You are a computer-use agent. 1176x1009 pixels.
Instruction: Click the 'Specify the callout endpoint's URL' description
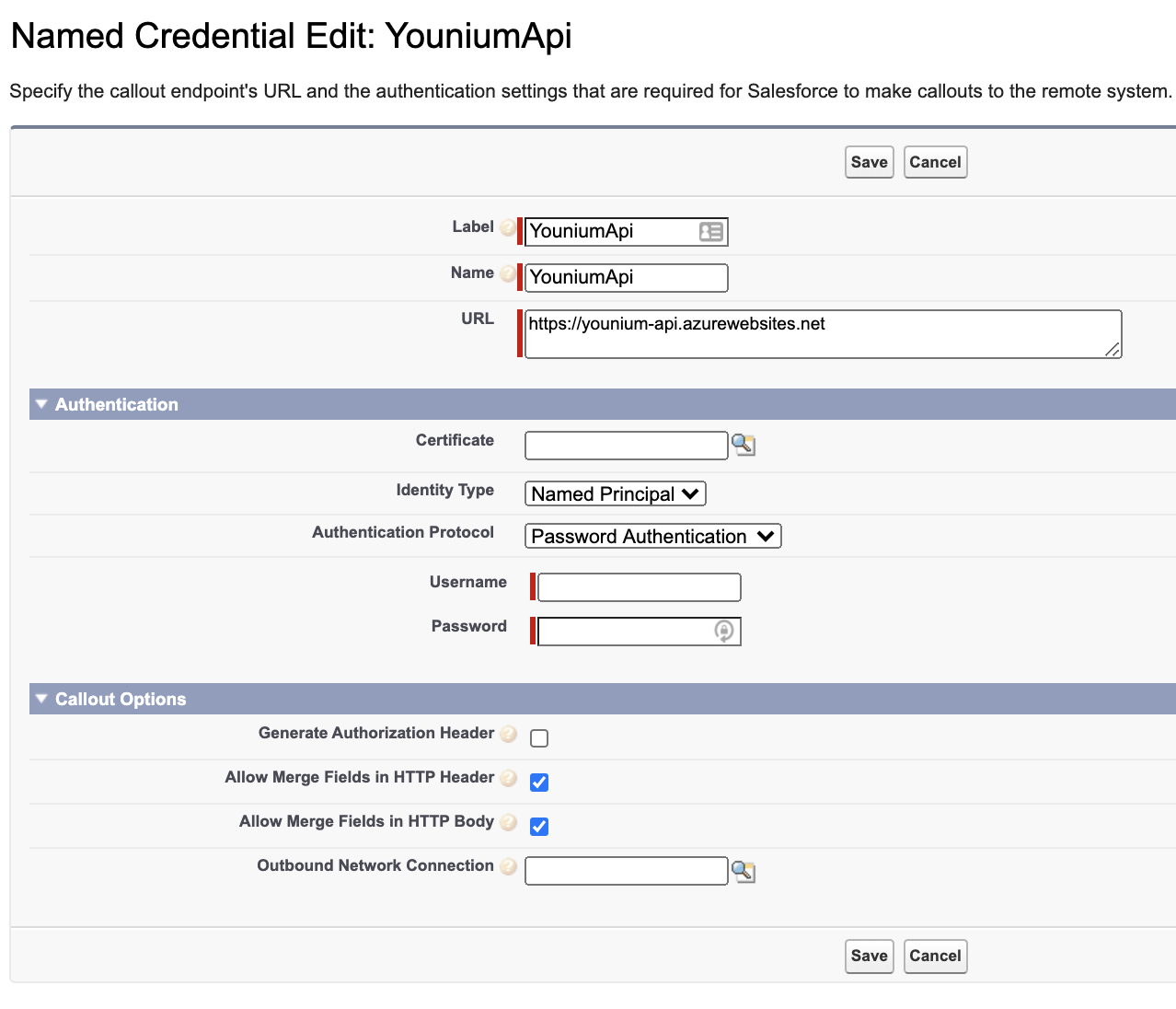pos(591,91)
